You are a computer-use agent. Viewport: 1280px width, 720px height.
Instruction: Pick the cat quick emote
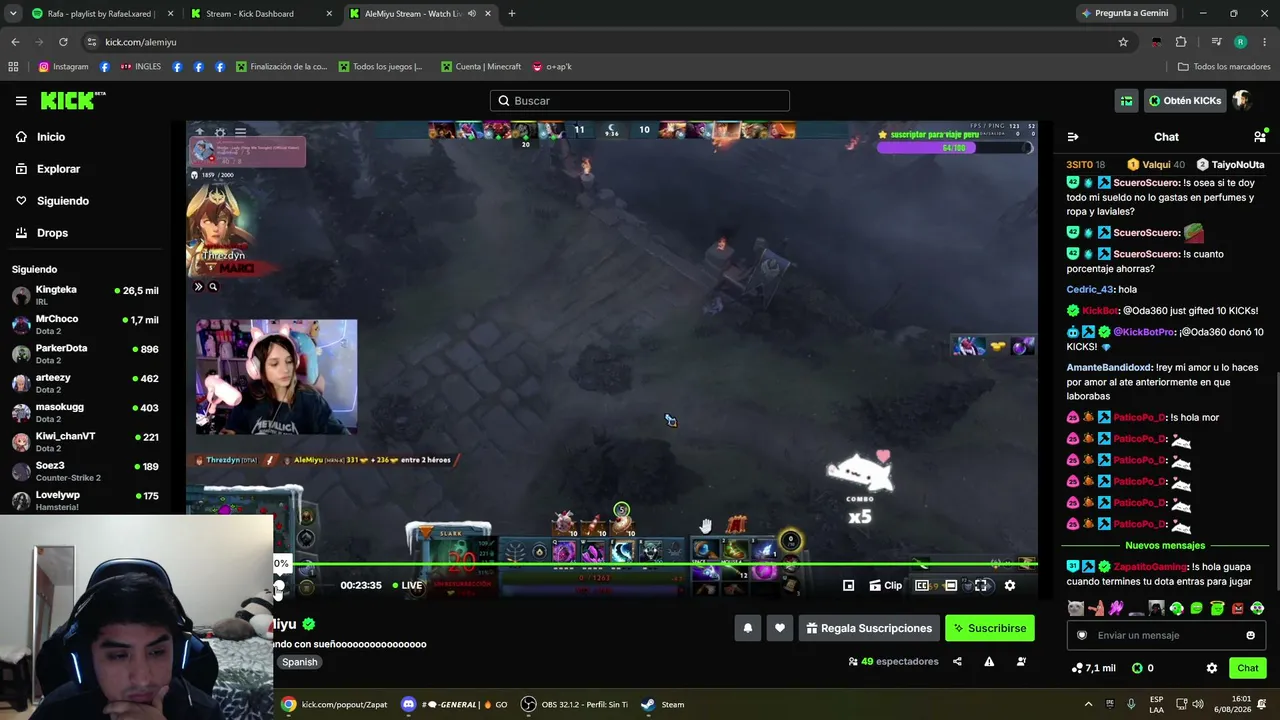[x=1075, y=608]
